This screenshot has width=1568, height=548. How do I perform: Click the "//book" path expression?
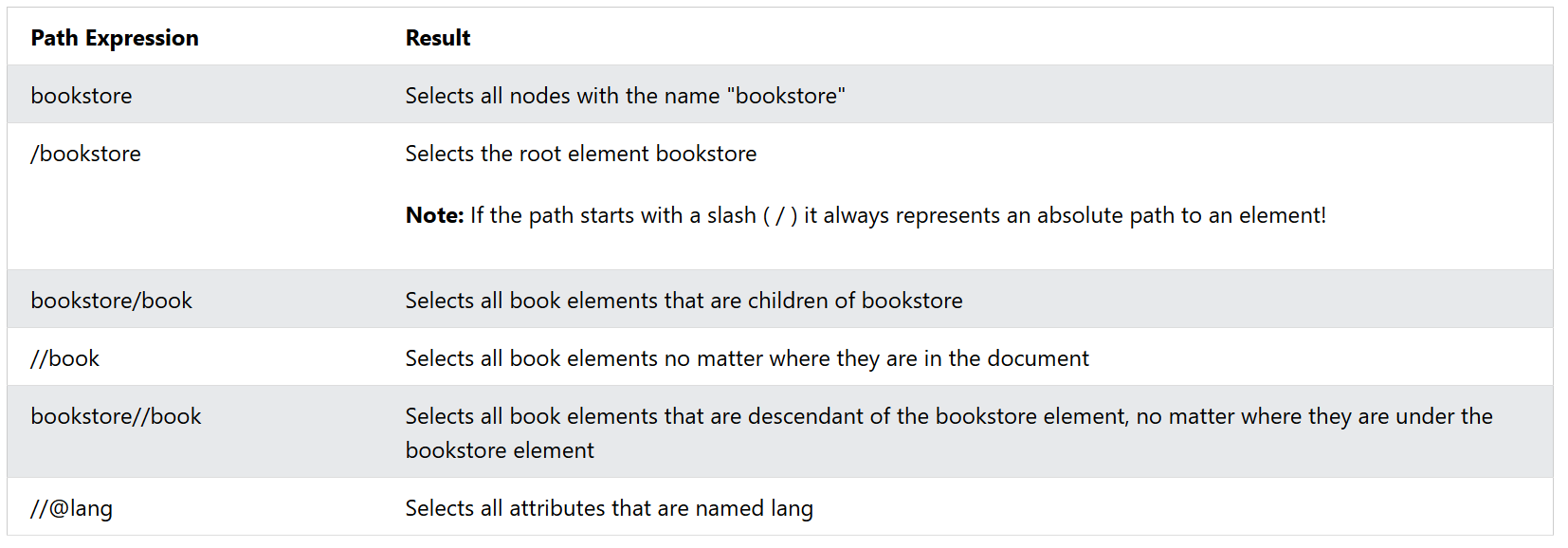coord(64,358)
